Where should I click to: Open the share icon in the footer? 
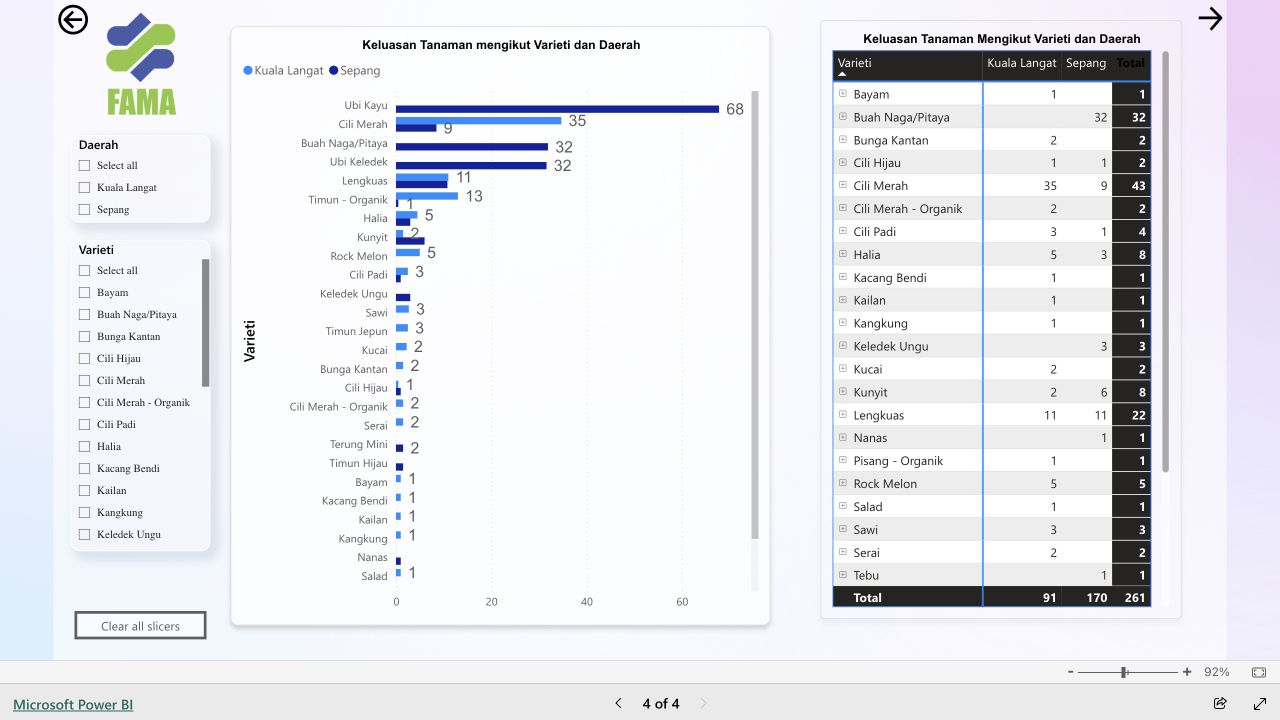(x=1220, y=703)
